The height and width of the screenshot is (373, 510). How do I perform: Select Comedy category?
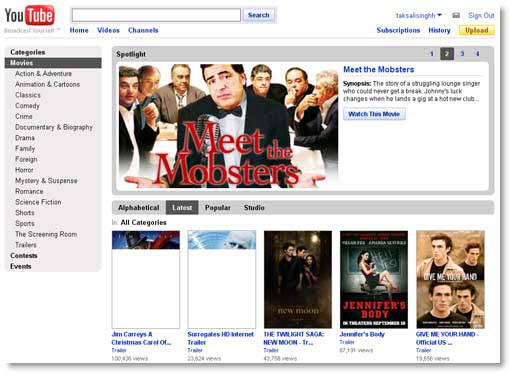coord(27,106)
